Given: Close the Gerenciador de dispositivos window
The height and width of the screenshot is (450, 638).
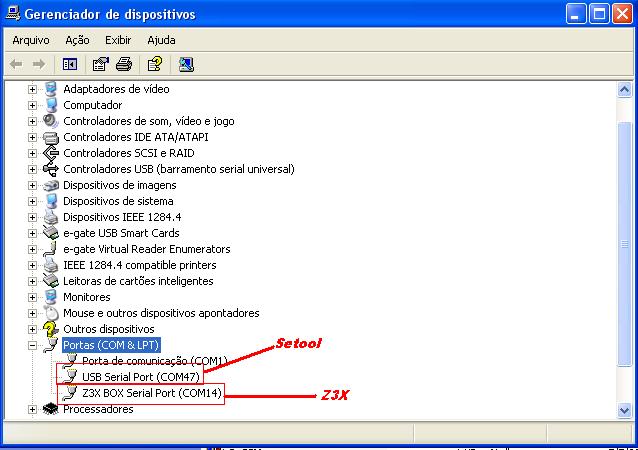Looking at the screenshot, I should [x=623, y=14].
